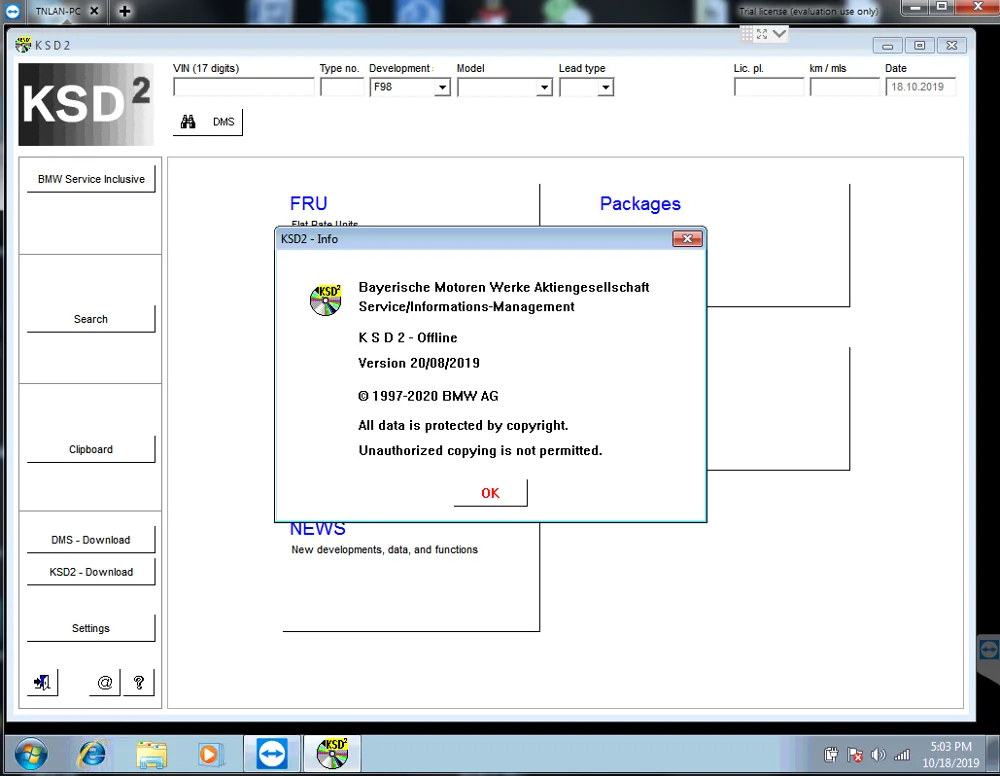1000x776 pixels.
Task: Click the '© 1997-2020 BMW AG' text
Action: click(x=429, y=396)
